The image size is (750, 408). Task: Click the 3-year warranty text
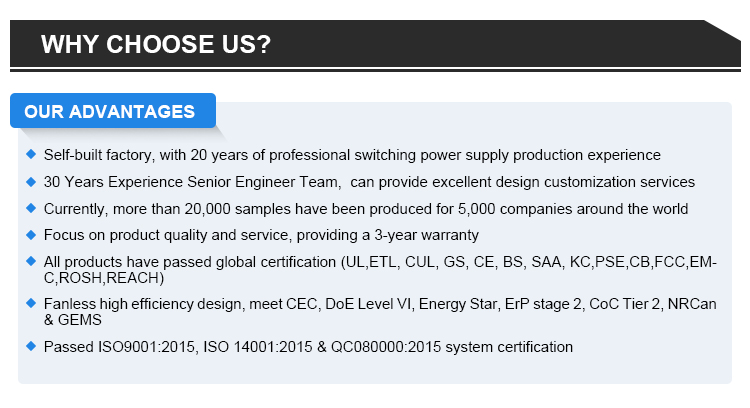pyautogui.click(x=426, y=235)
